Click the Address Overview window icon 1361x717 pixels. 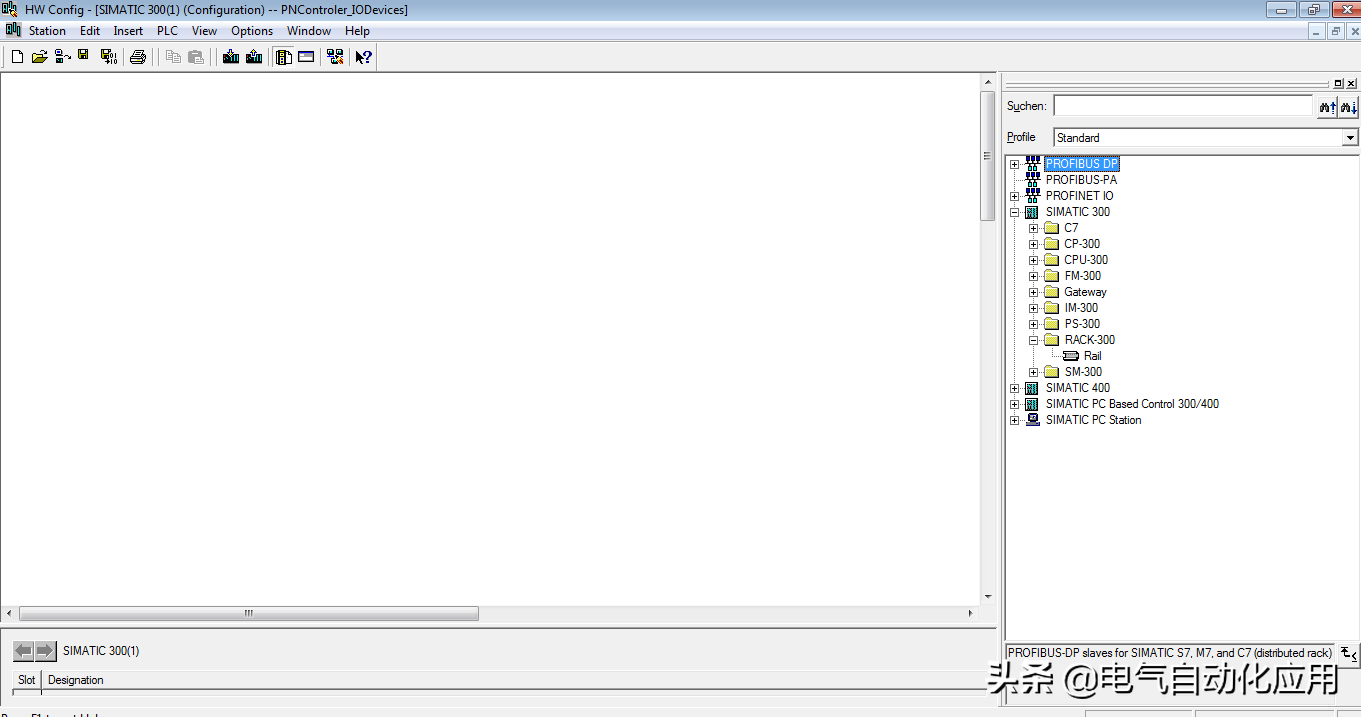click(x=306, y=57)
